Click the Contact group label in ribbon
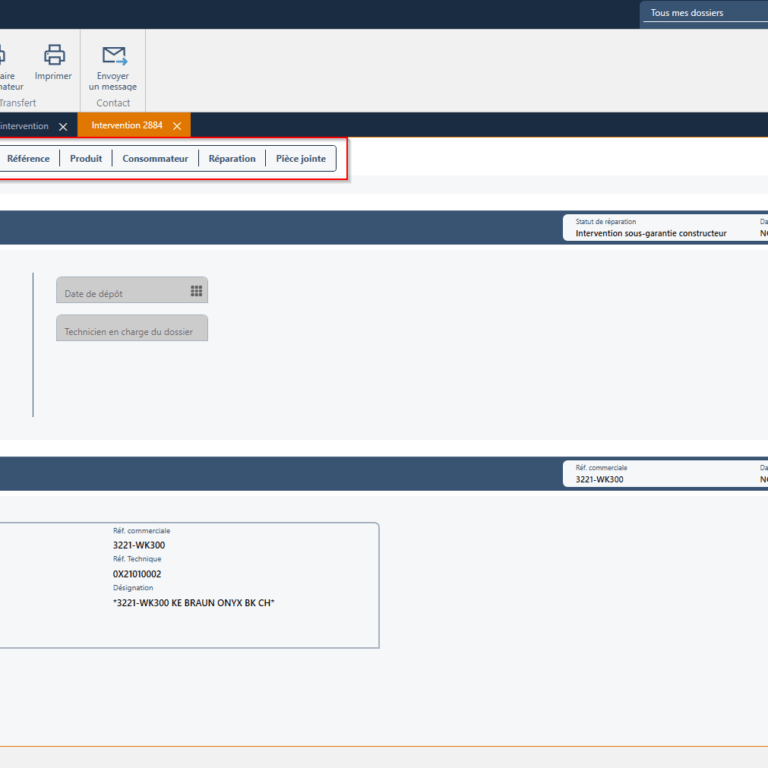 pos(113,103)
